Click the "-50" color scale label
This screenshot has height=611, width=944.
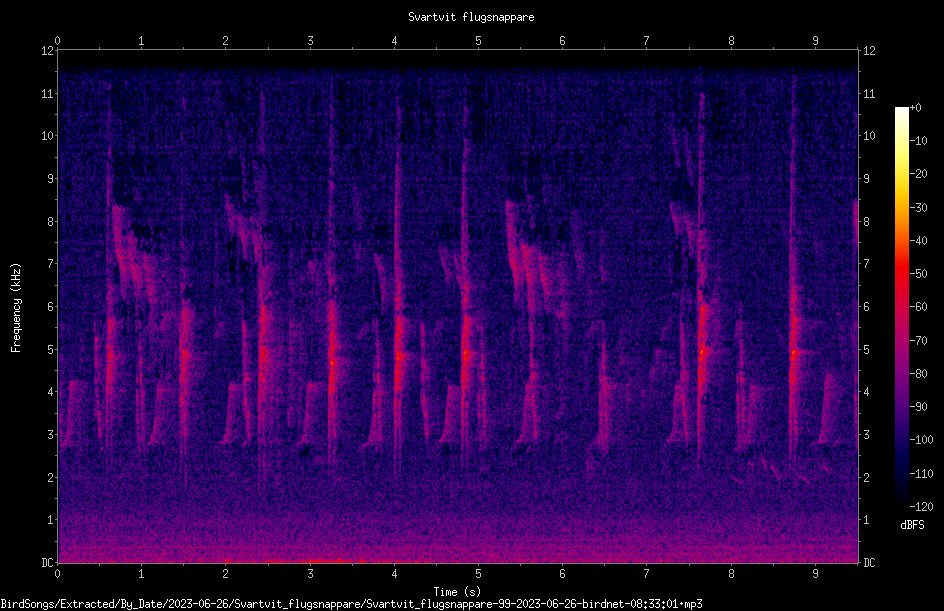pos(919,274)
